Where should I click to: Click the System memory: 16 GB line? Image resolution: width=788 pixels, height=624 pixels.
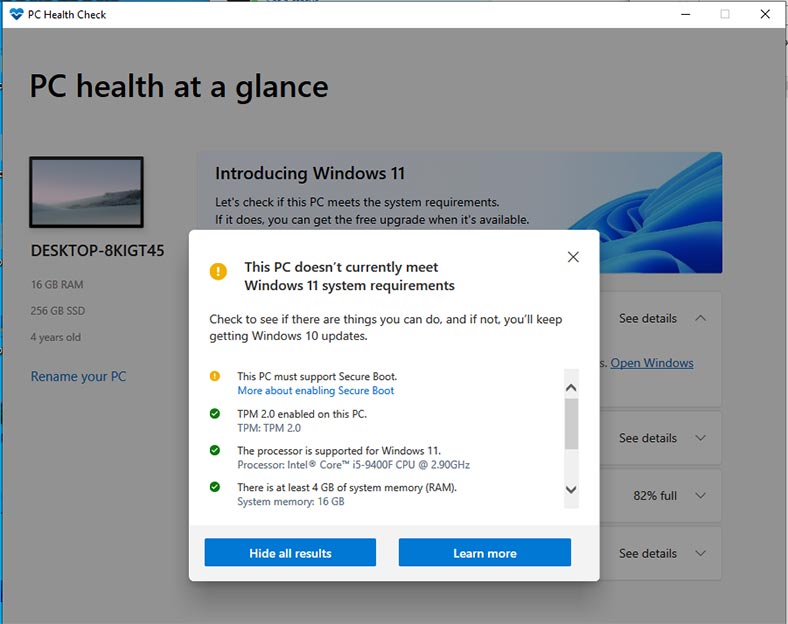[290, 501]
